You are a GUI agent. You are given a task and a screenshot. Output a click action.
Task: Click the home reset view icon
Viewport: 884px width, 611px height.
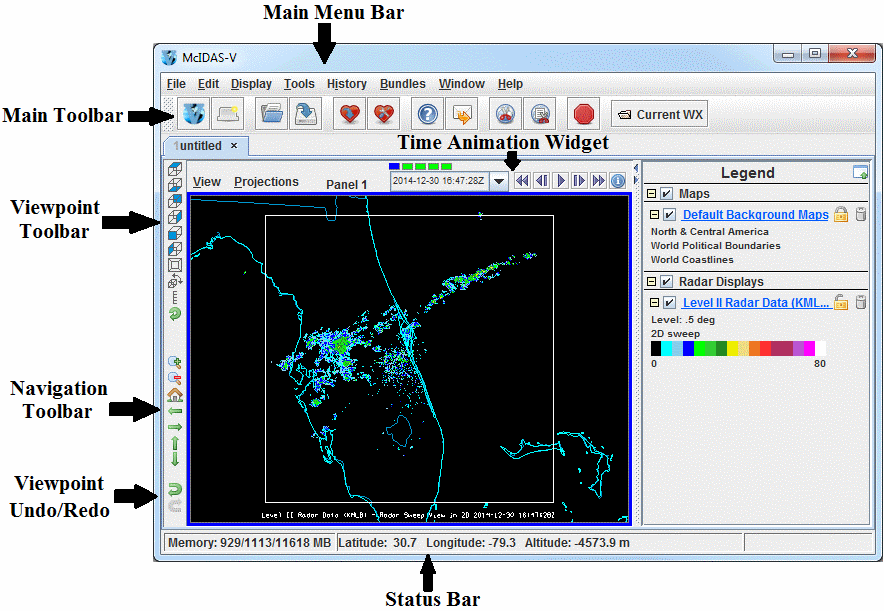click(175, 394)
